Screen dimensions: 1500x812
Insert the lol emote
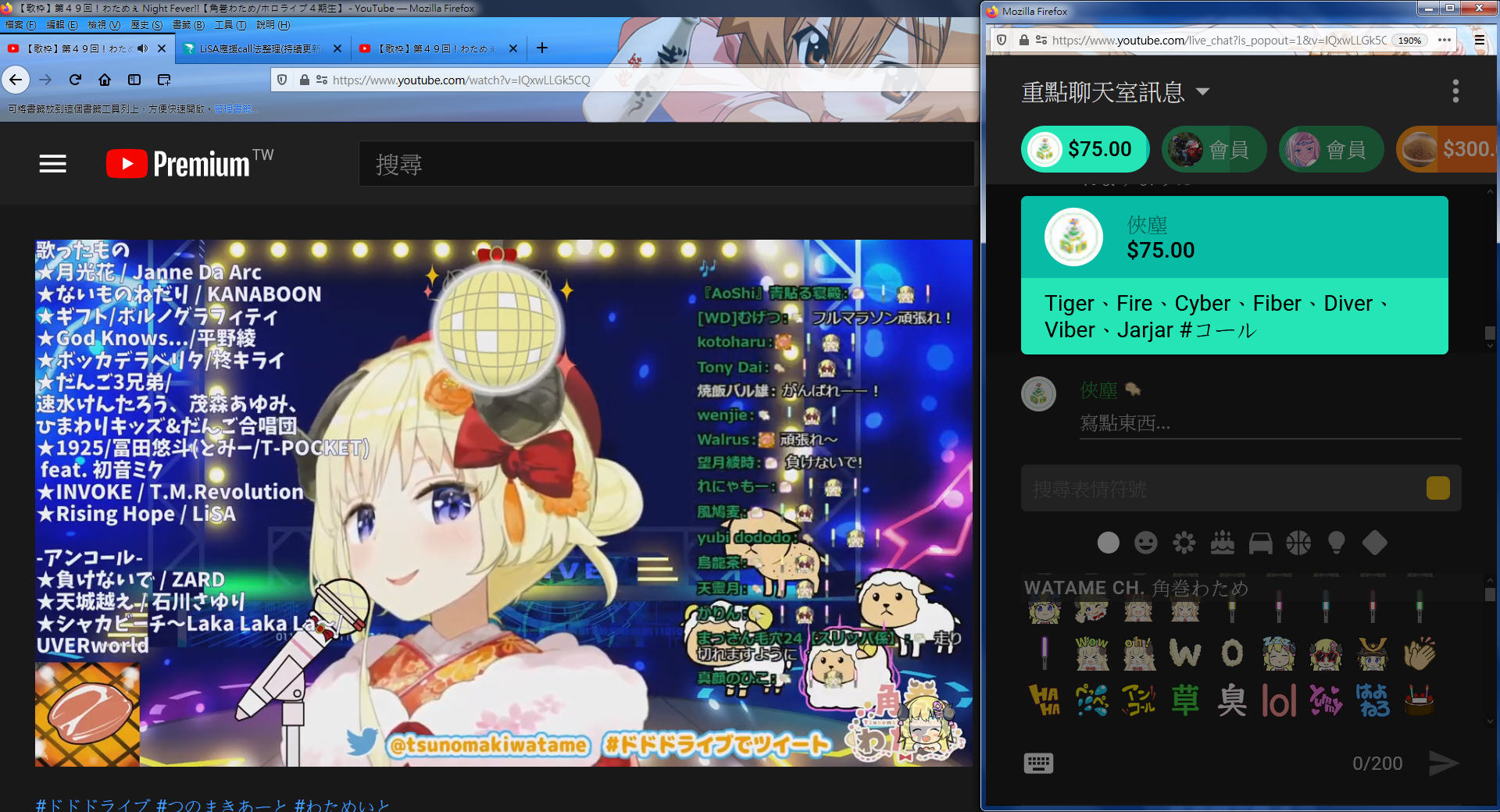click(1279, 700)
